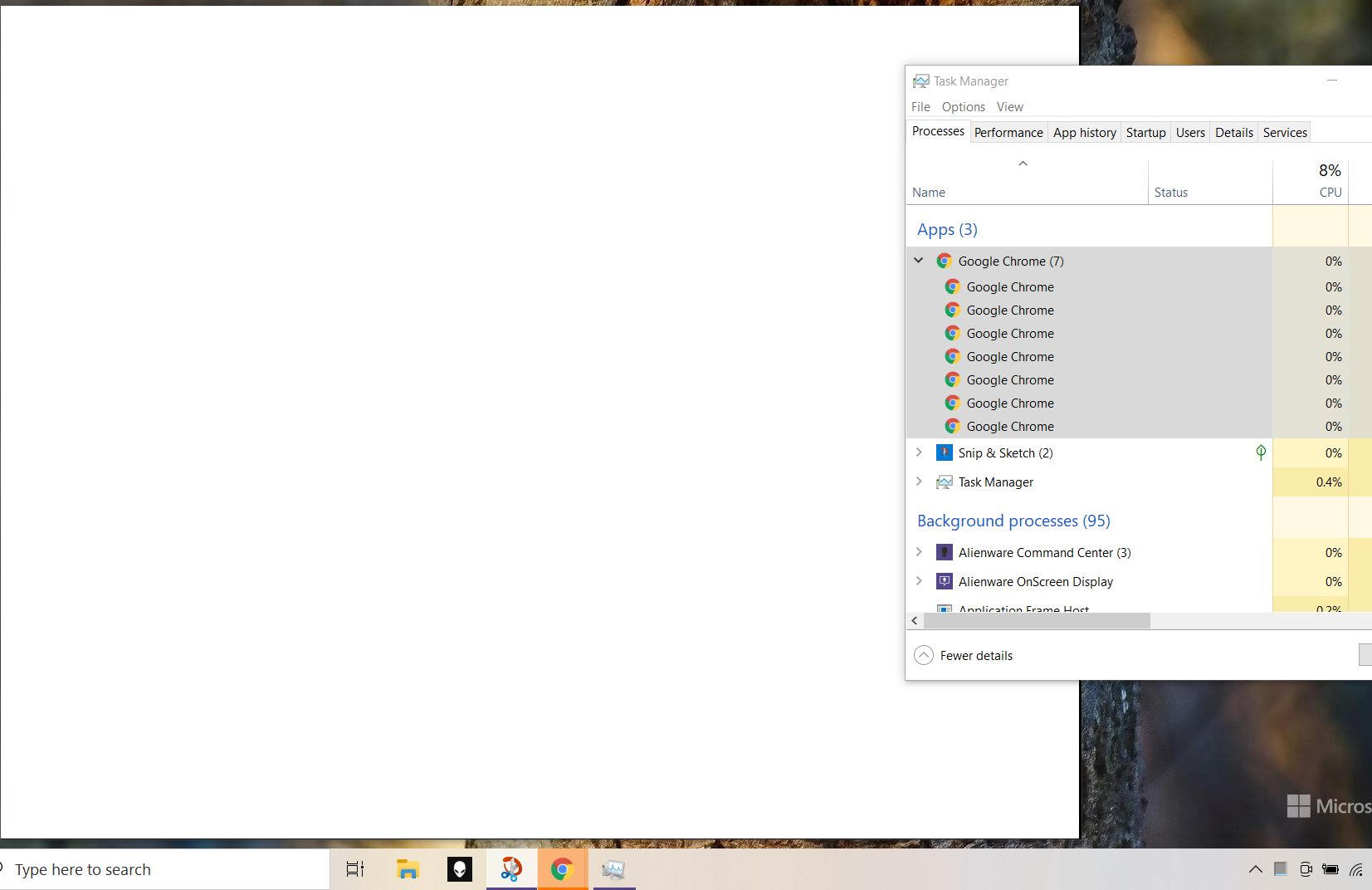Screen dimensions: 1372x890
Task: Select the Google Chrome (7) row label
Action: (1011, 262)
